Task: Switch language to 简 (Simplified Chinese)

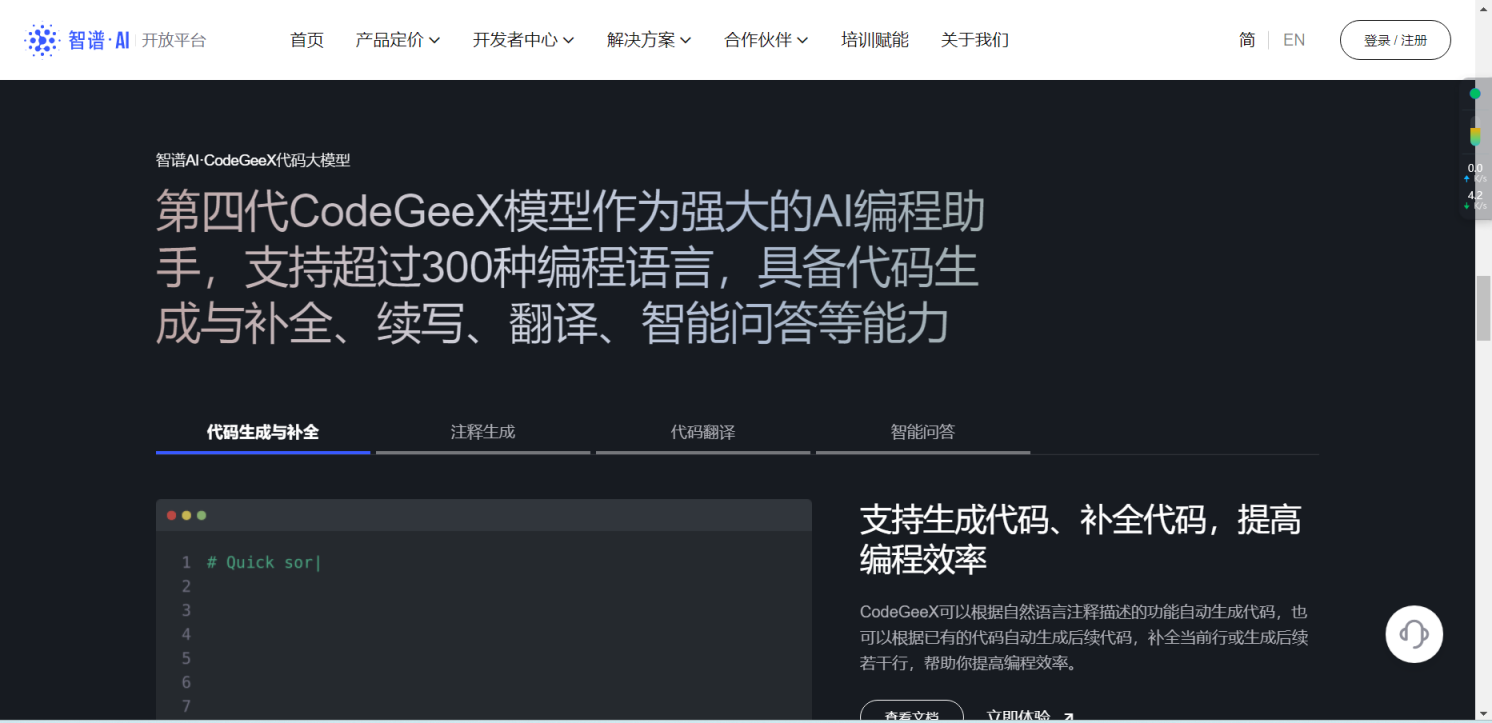Action: (1247, 40)
